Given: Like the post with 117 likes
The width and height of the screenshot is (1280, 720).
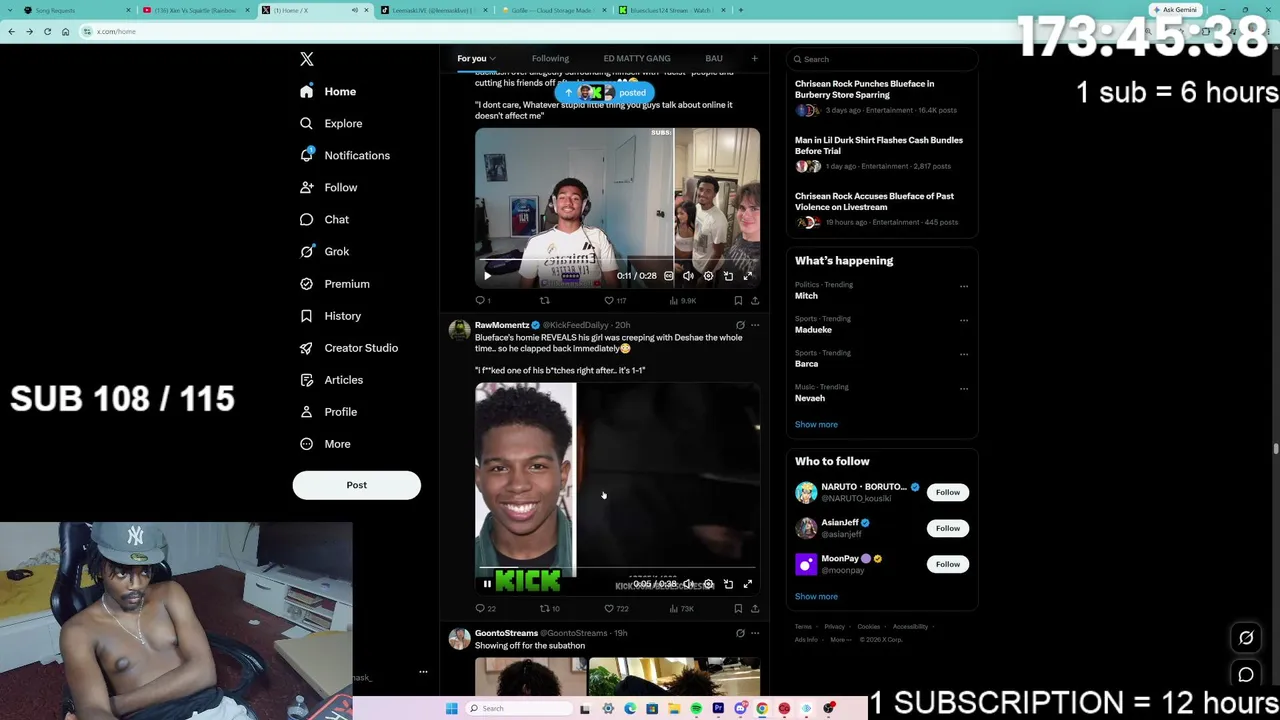Looking at the screenshot, I should pos(615,300).
